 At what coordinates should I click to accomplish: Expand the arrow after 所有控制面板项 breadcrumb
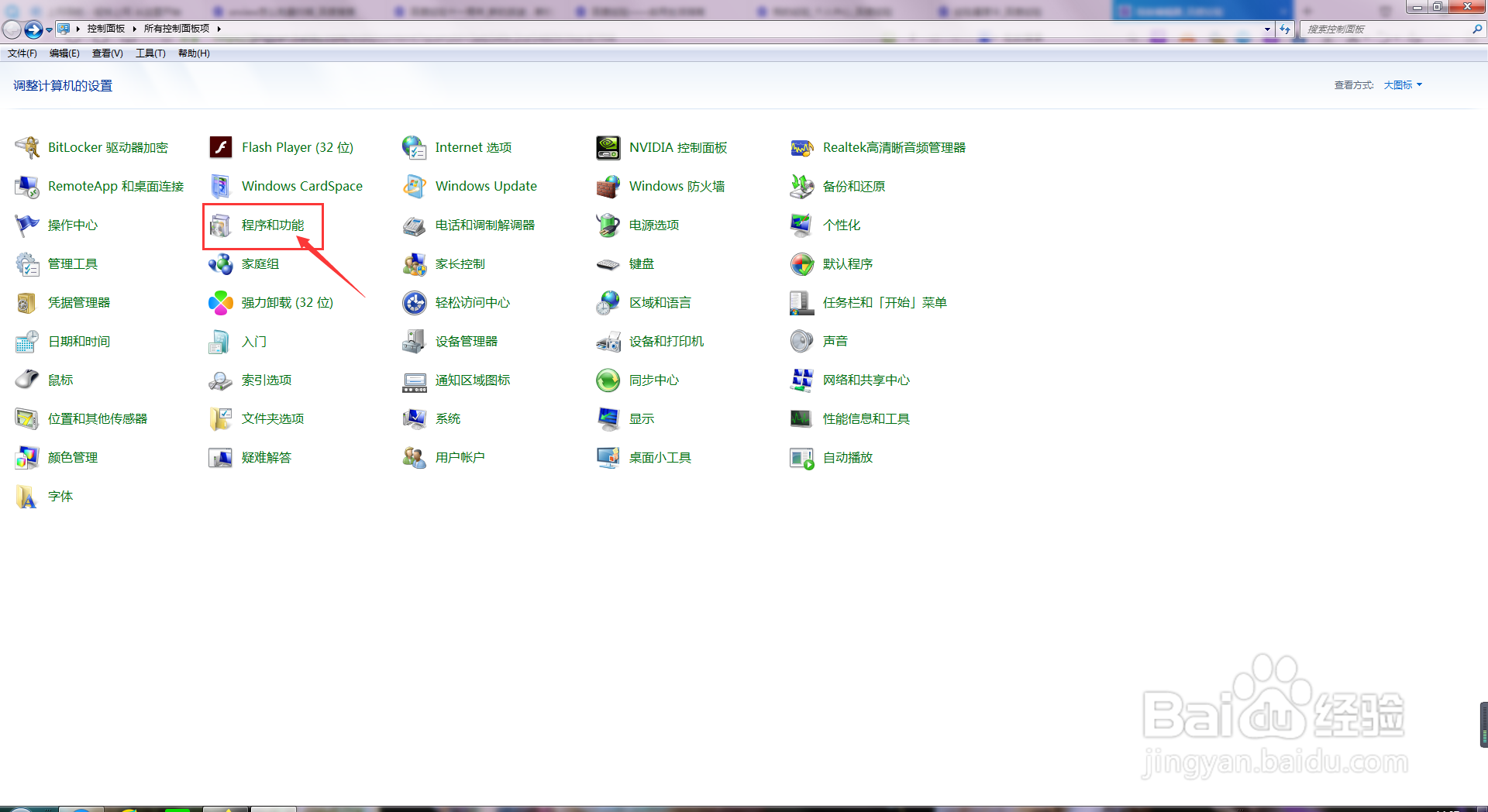point(219,29)
